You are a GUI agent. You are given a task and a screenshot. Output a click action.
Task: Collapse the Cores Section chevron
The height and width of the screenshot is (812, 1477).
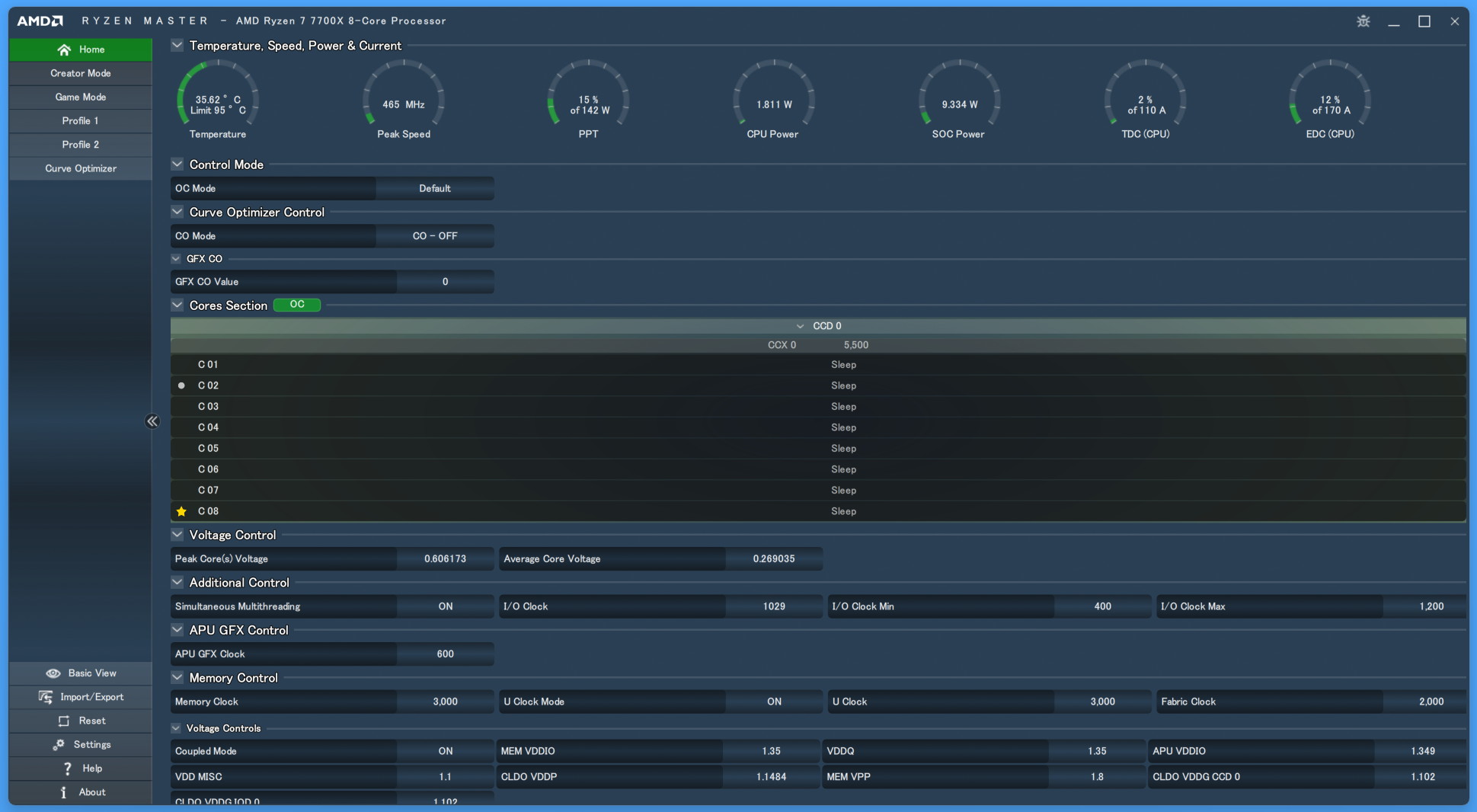[177, 305]
